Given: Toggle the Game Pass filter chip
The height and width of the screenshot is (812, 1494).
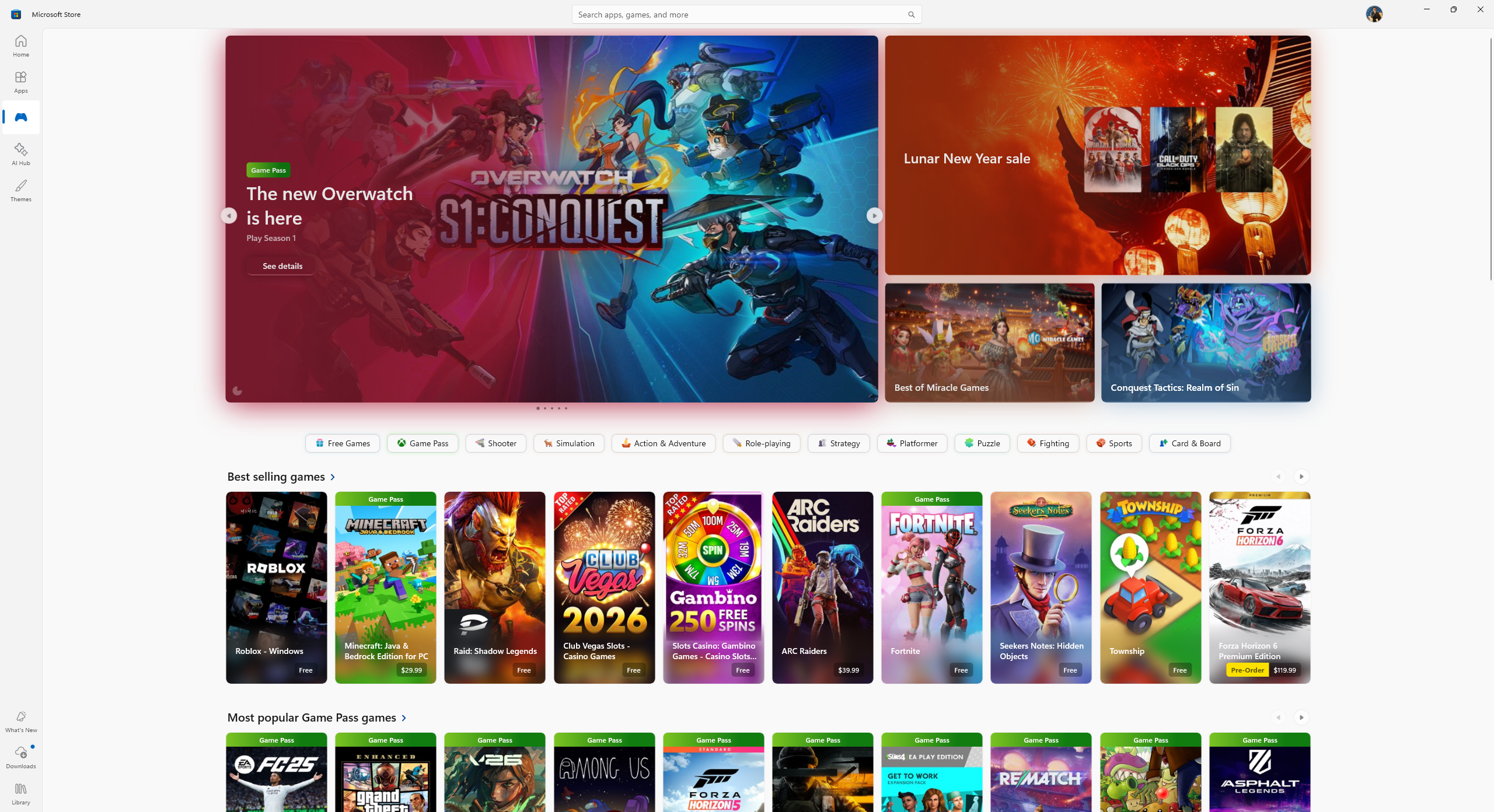Looking at the screenshot, I should (x=423, y=443).
